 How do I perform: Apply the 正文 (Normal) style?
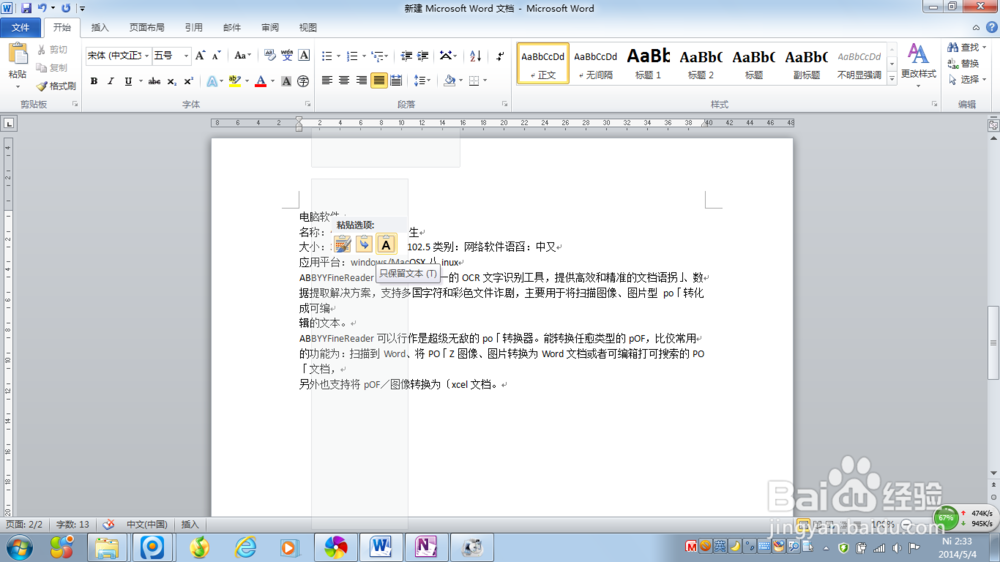(x=543, y=63)
